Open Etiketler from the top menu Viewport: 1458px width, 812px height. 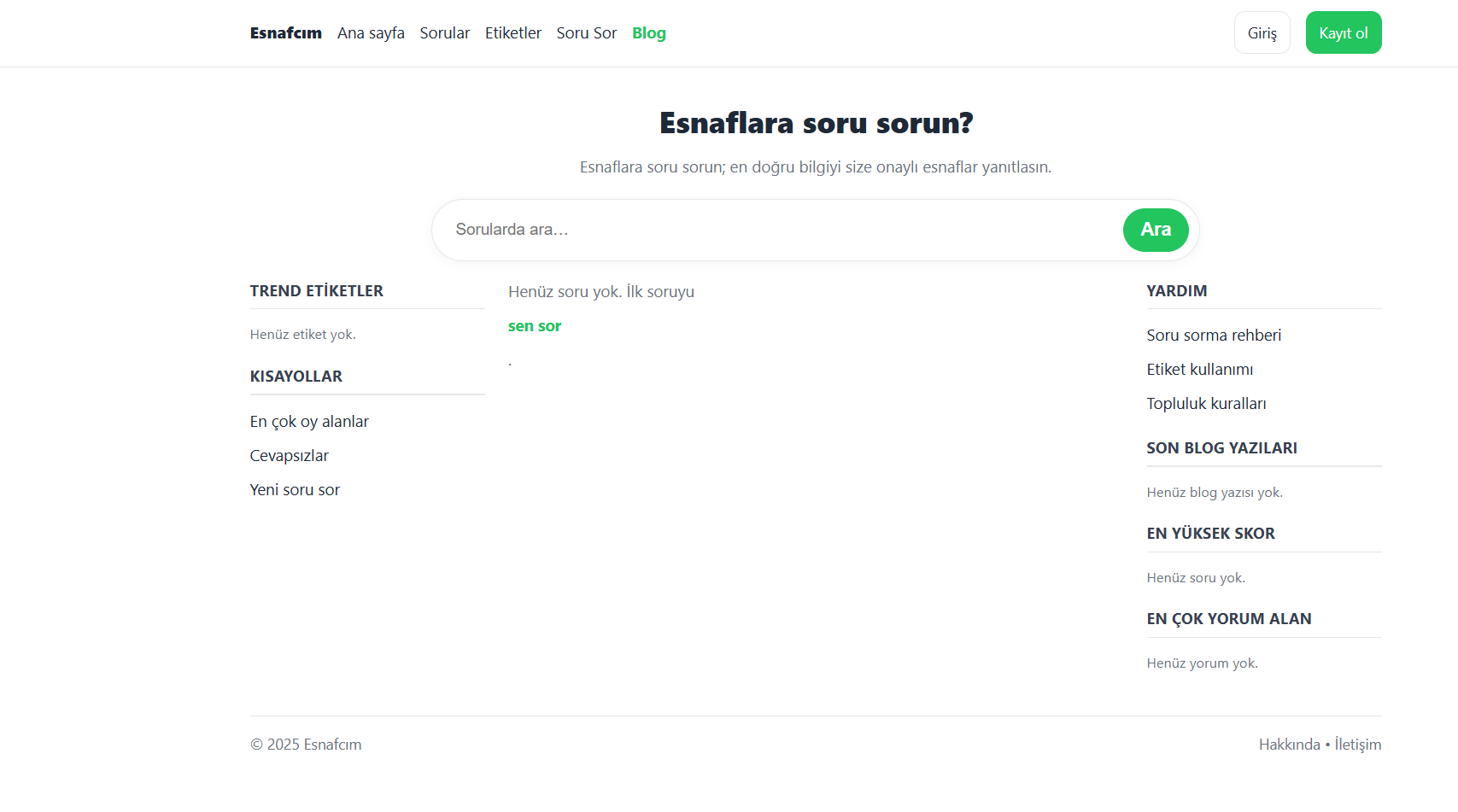point(512,33)
